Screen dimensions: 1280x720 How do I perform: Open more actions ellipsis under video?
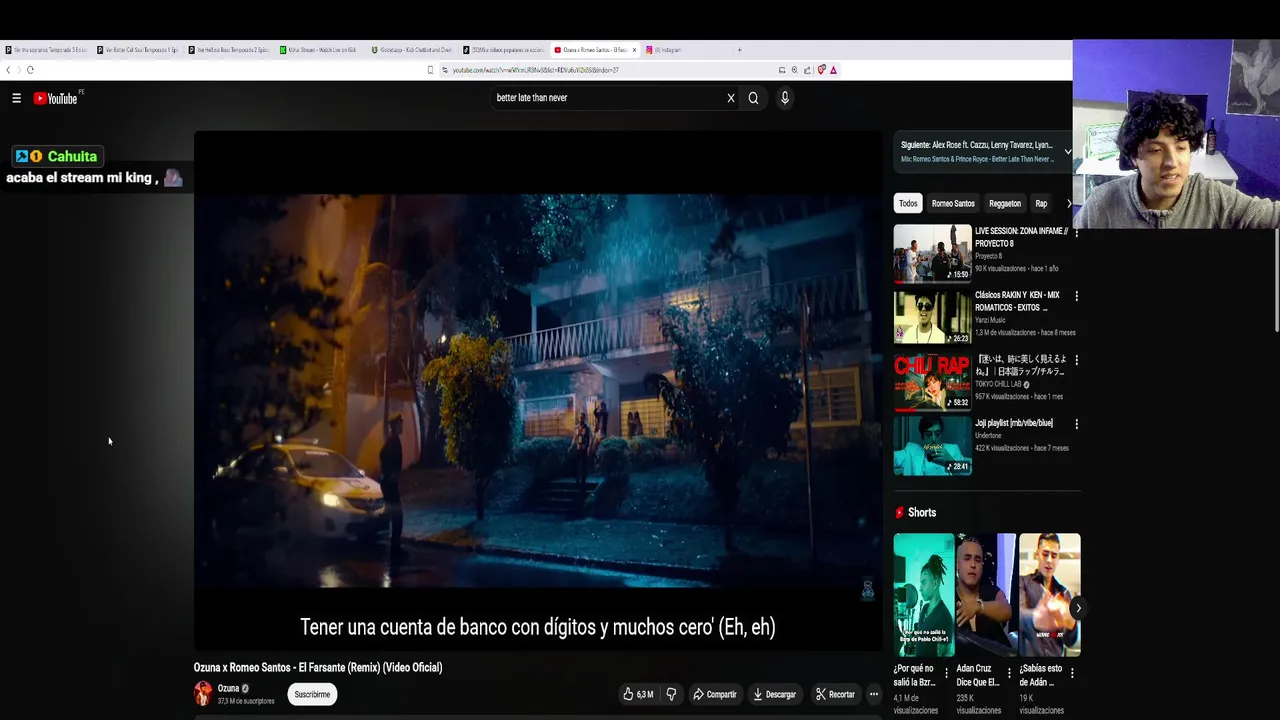coord(873,694)
